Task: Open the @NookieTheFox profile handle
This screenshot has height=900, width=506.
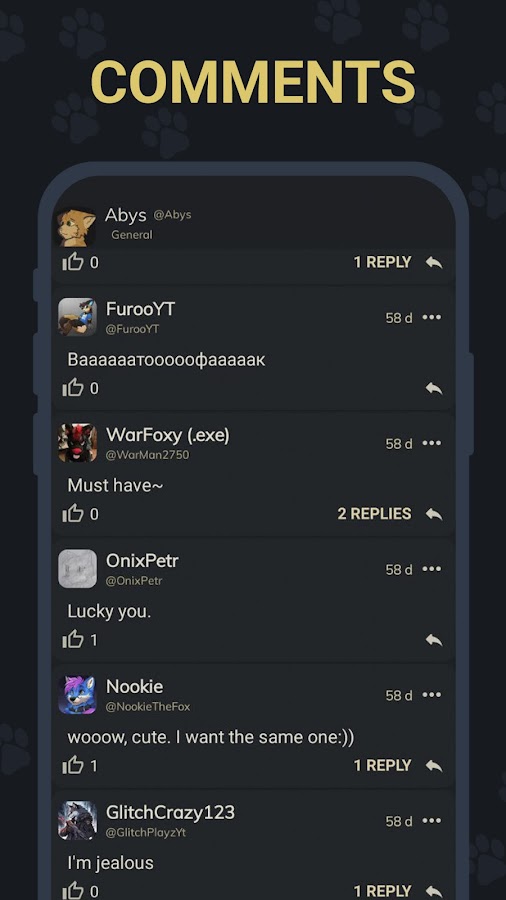Action: point(148,707)
